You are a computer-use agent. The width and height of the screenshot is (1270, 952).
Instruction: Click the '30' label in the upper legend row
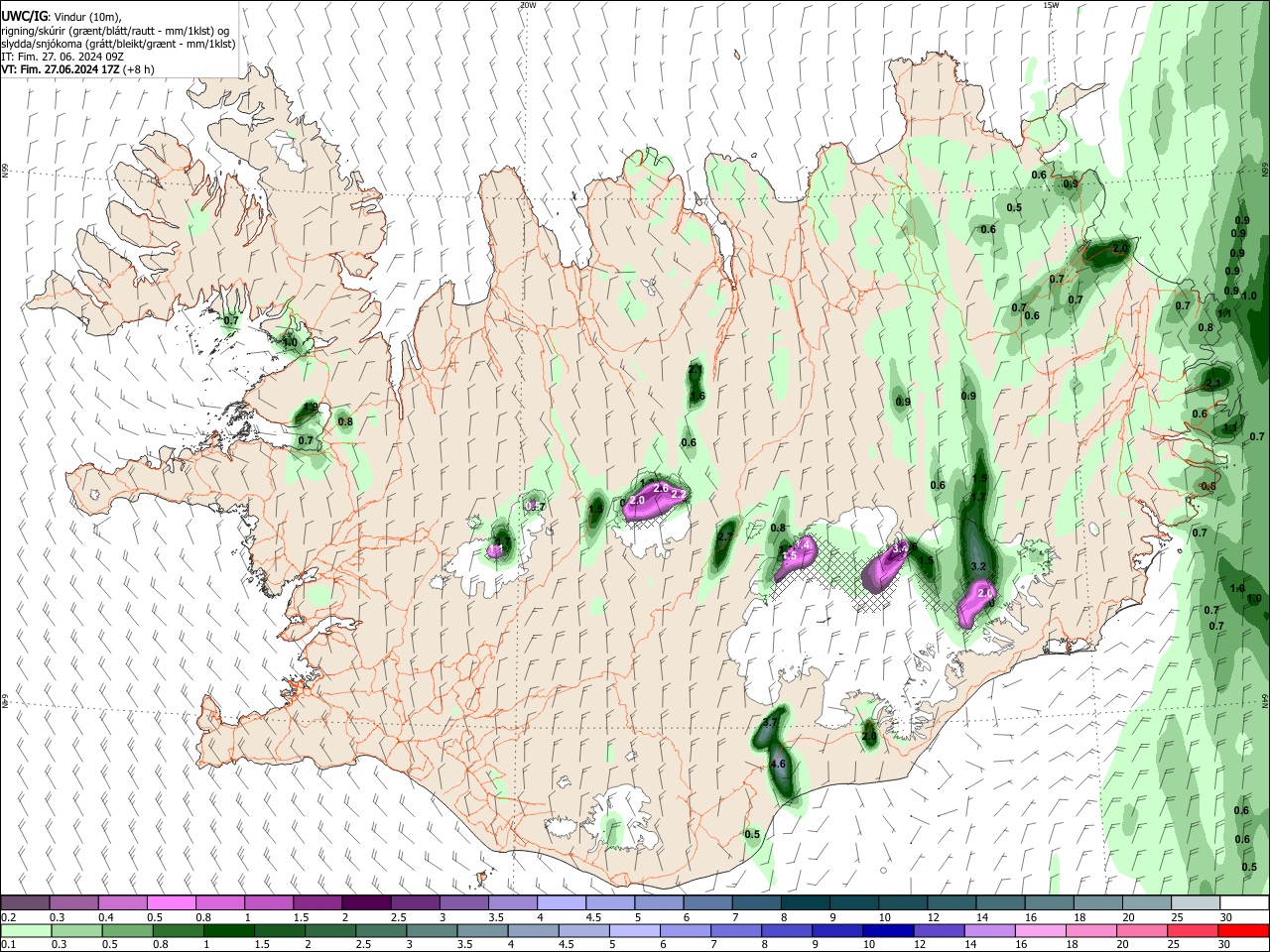tap(1226, 917)
